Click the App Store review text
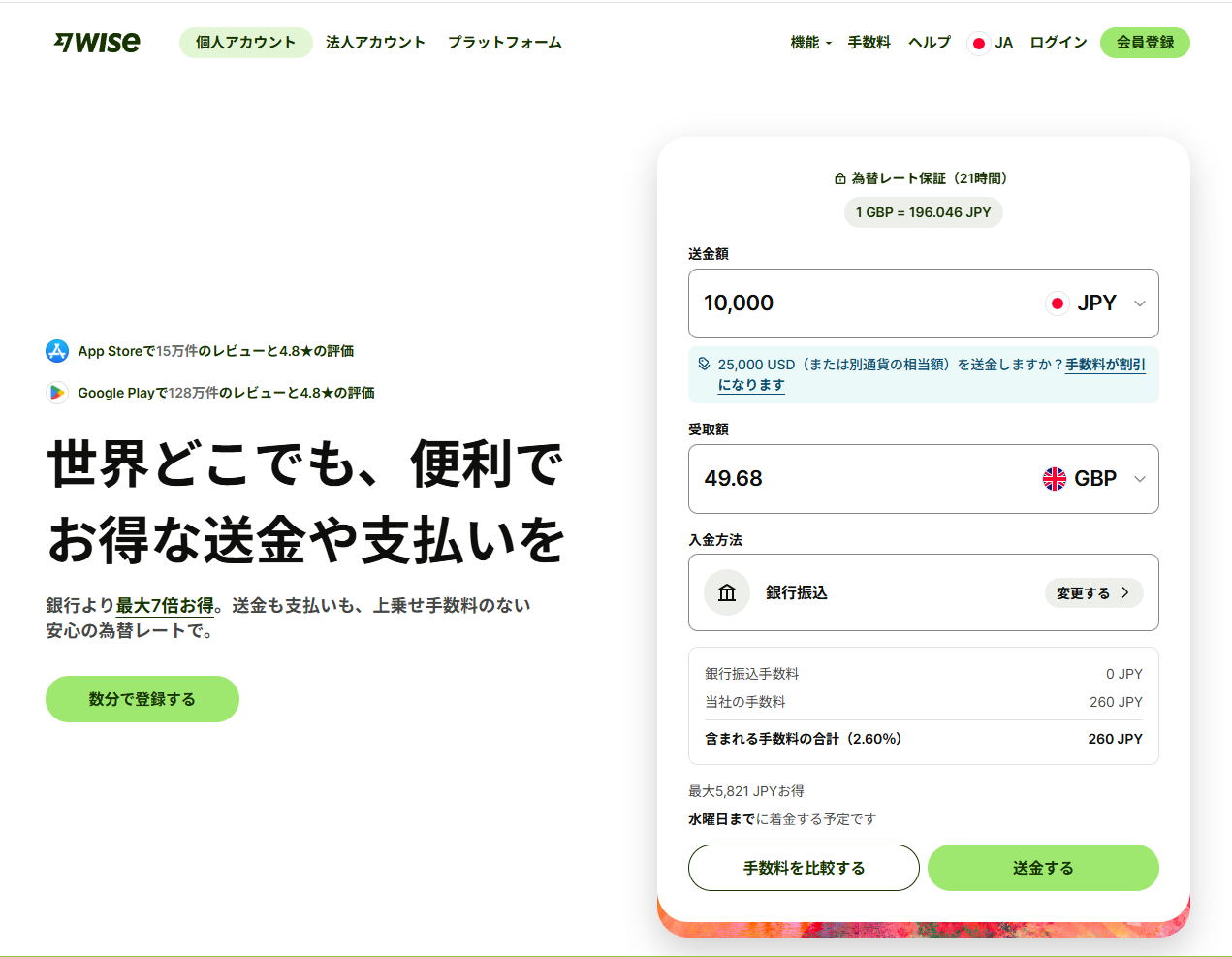1232x957 pixels. [216, 351]
